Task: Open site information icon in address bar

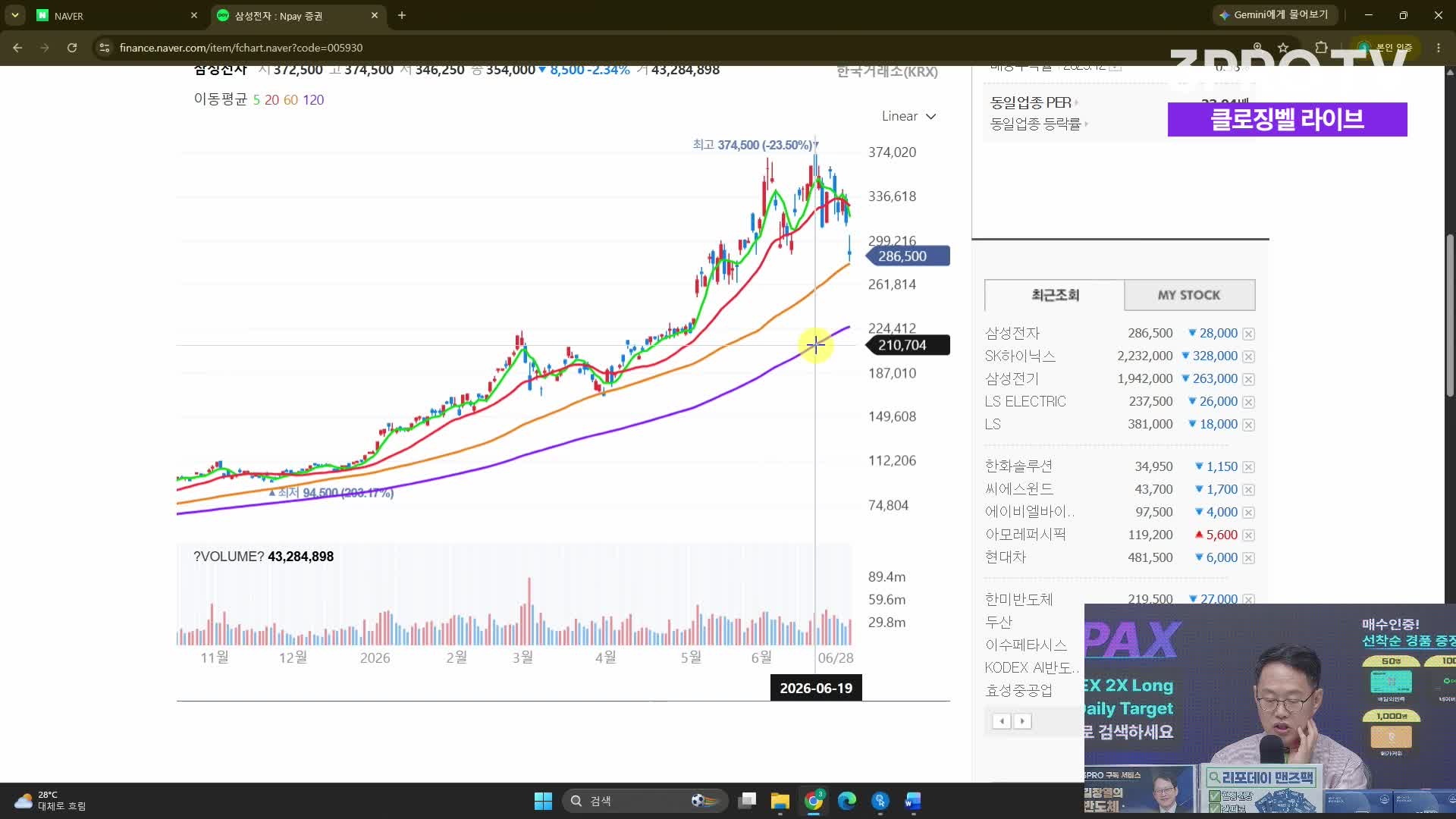Action: [x=105, y=48]
